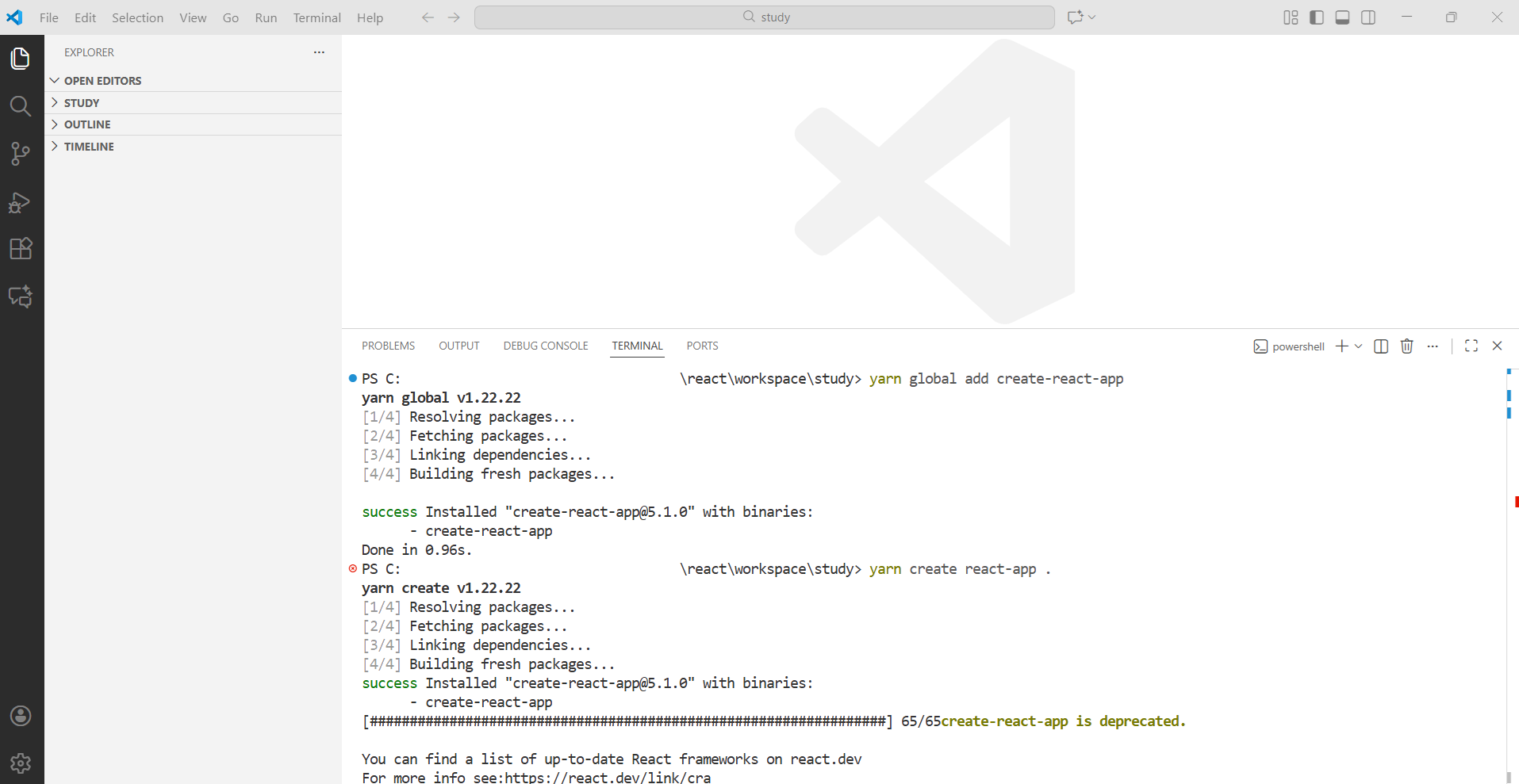Viewport: 1519px width, 784px height.
Task: Kill terminal with trash icon
Action: pos(1407,346)
